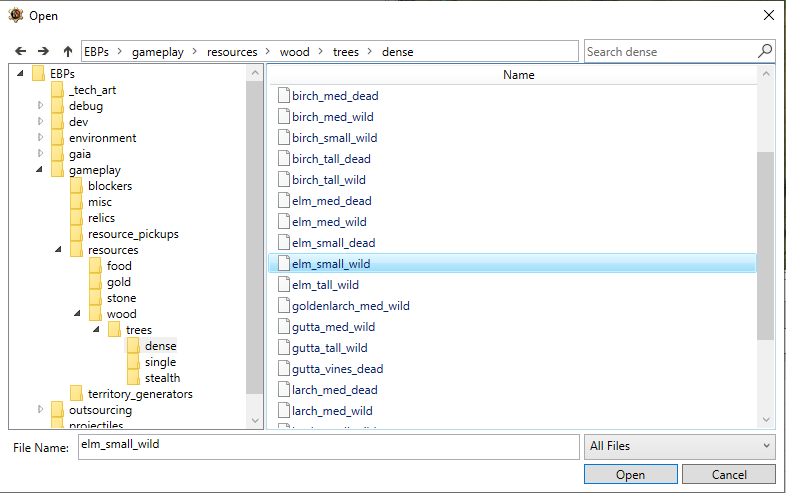Click the app icon in title bar
This screenshot has width=786, height=493.
click(x=16, y=16)
